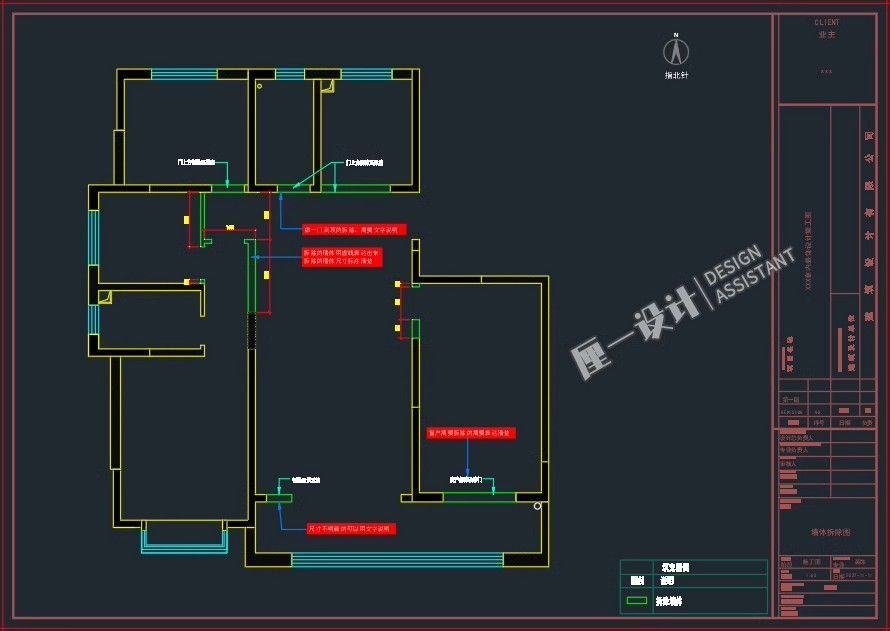Select the 指北针 label under the compass
890x631 pixels.
(677, 76)
